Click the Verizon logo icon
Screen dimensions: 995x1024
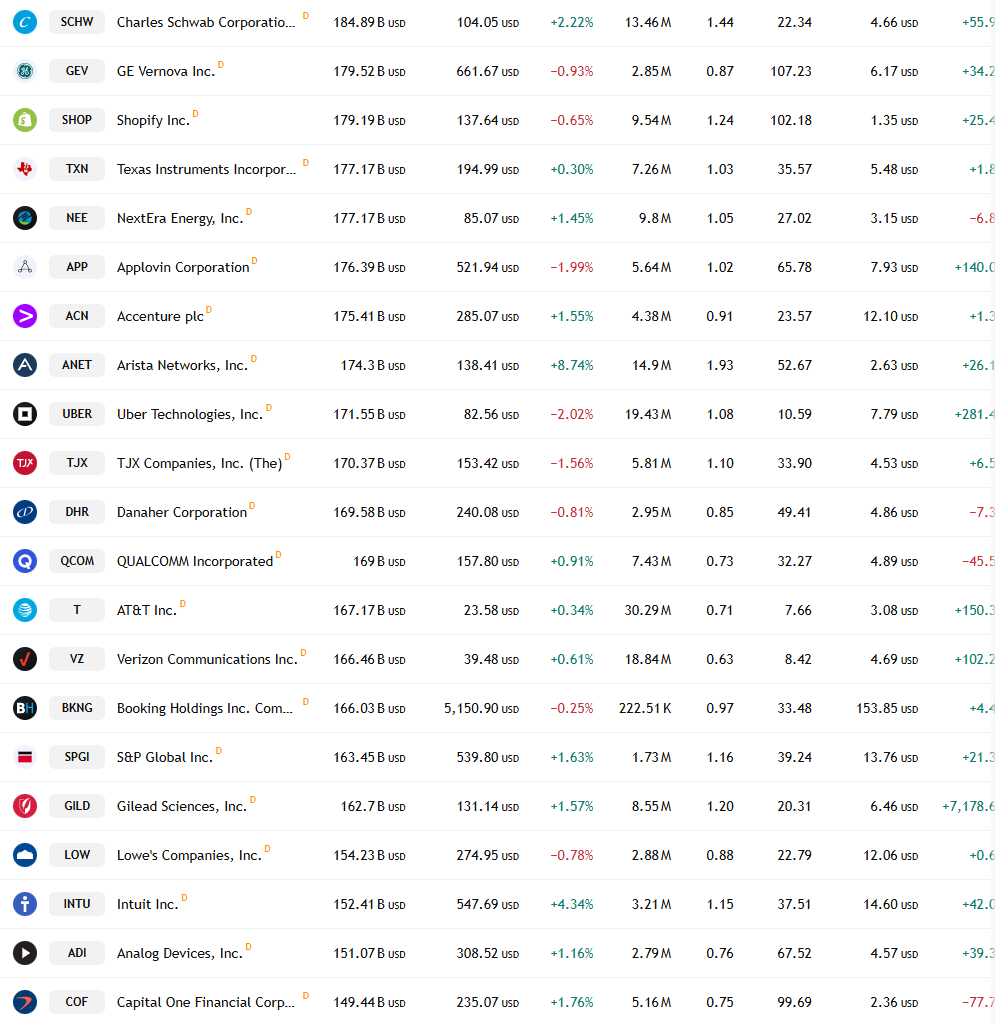click(x=25, y=659)
